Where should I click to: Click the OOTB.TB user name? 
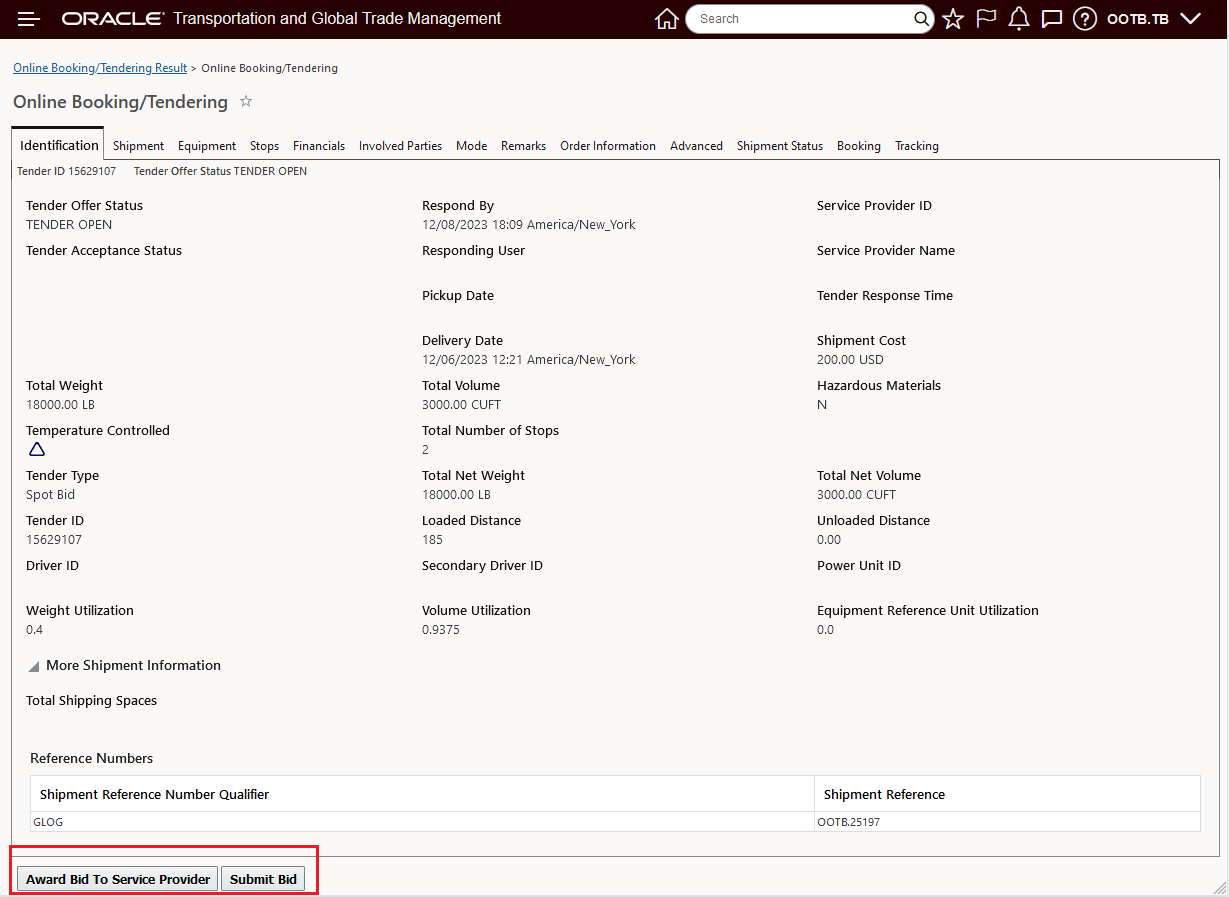click(x=1138, y=19)
